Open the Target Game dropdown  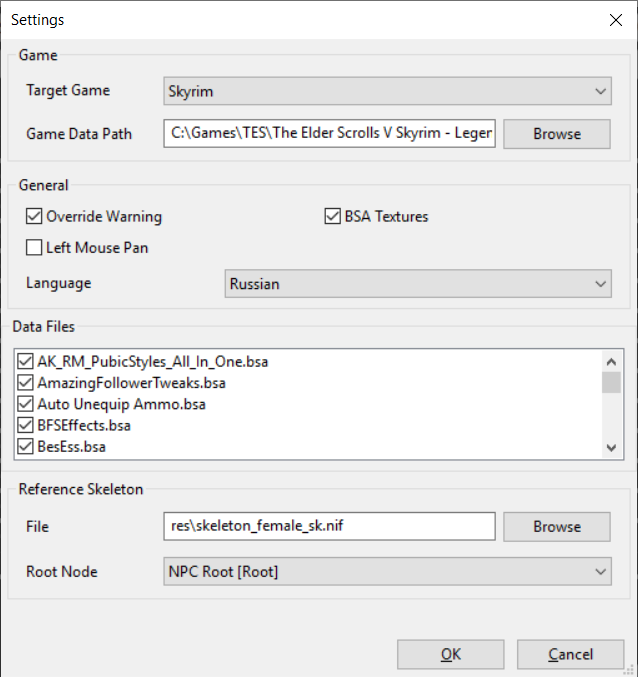[386, 92]
